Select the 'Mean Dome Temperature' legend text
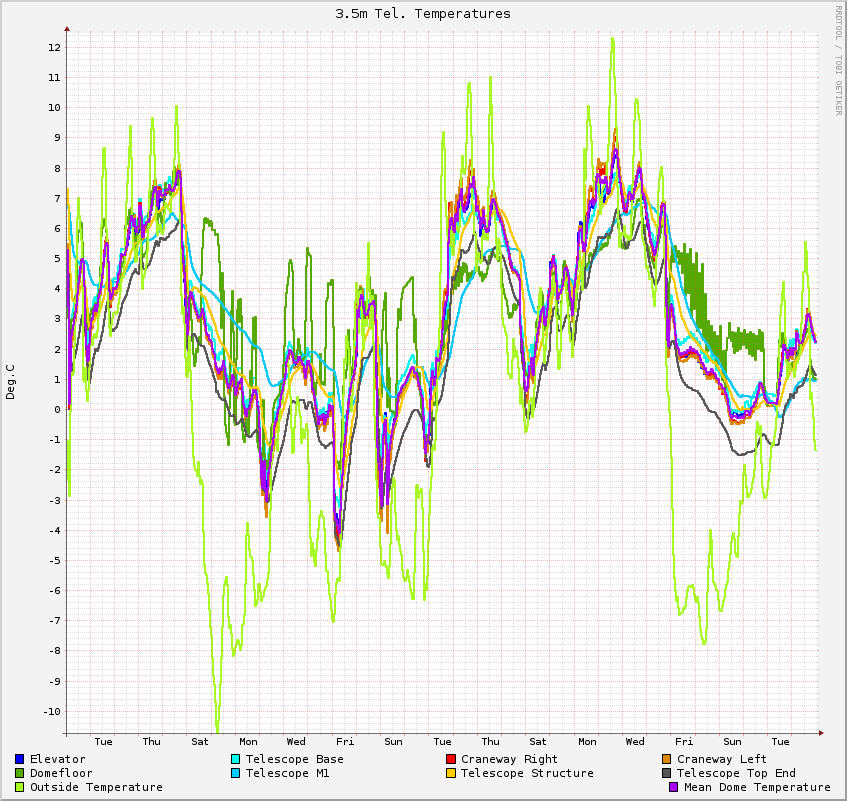847x801 pixels. [x=757, y=788]
